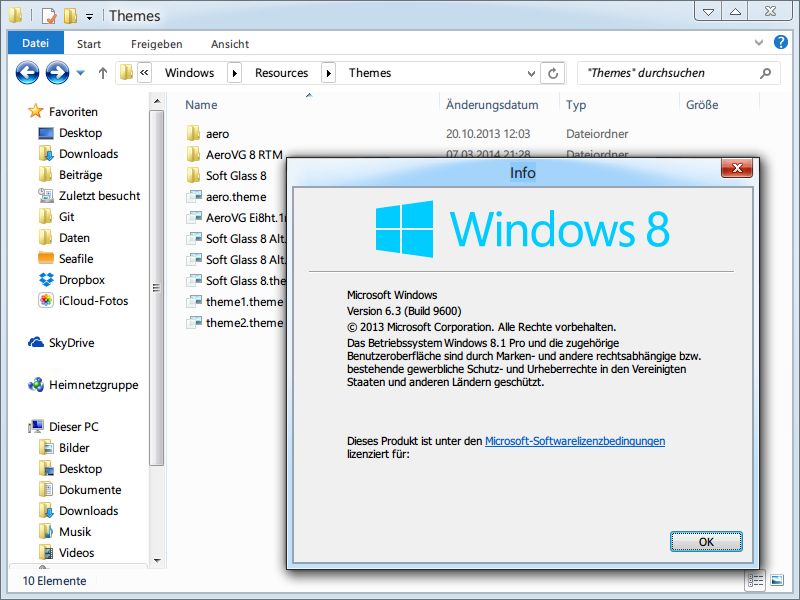Select the theme2.theme file
The width and height of the screenshot is (800, 600).
click(x=235, y=322)
